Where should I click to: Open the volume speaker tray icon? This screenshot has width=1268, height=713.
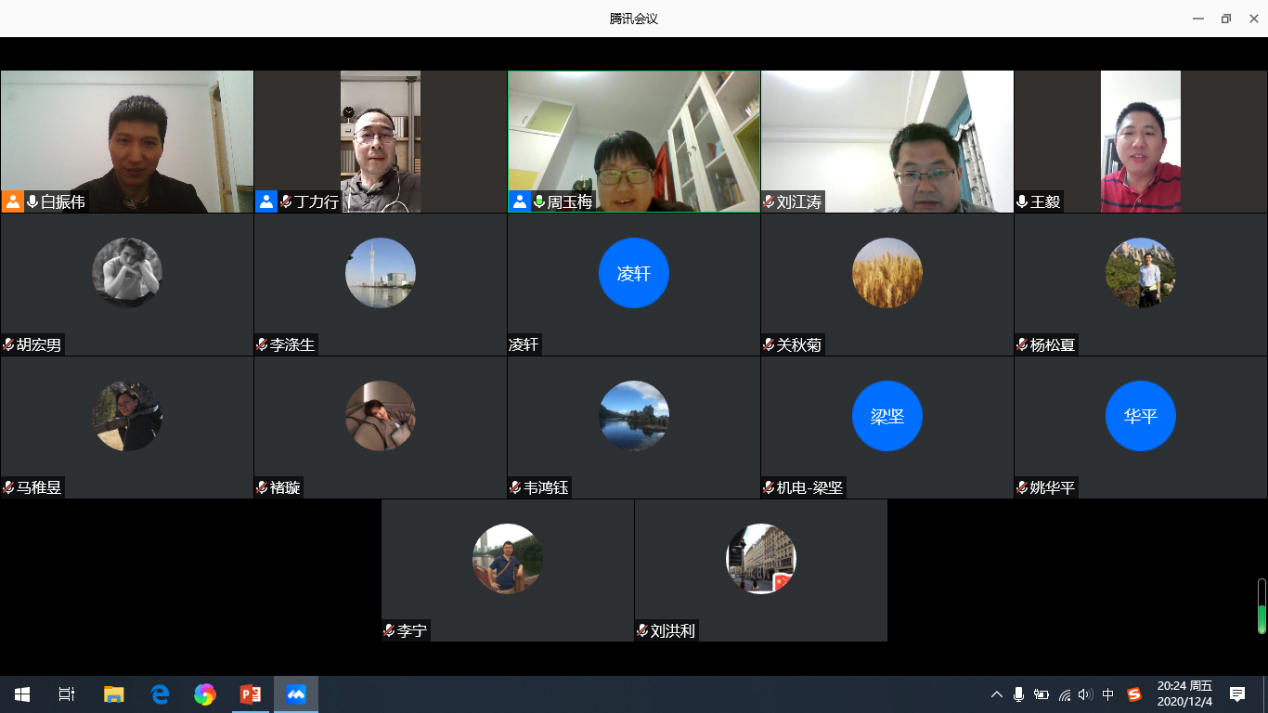coord(1085,694)
